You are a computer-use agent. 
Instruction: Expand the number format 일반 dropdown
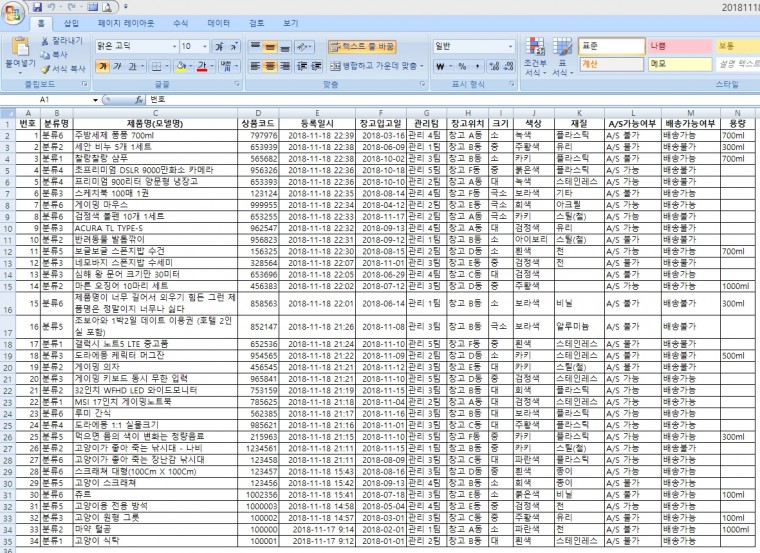(x=511, y=46)
